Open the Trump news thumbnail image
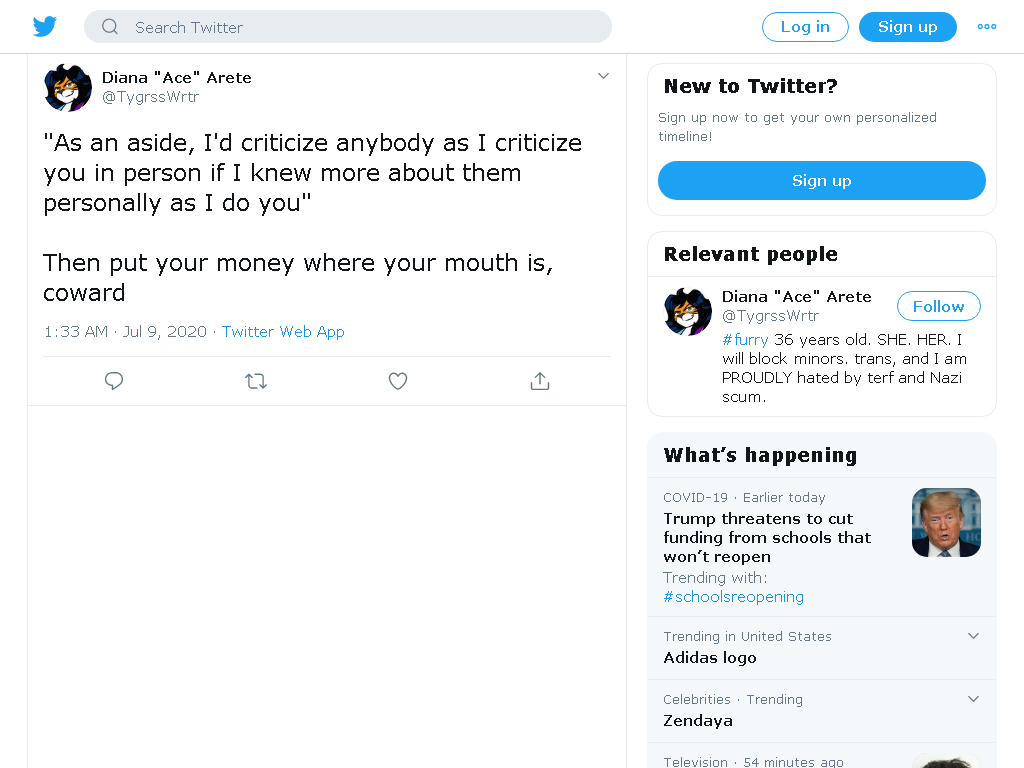Screen dimensions: 1024x768 [946, 522]
